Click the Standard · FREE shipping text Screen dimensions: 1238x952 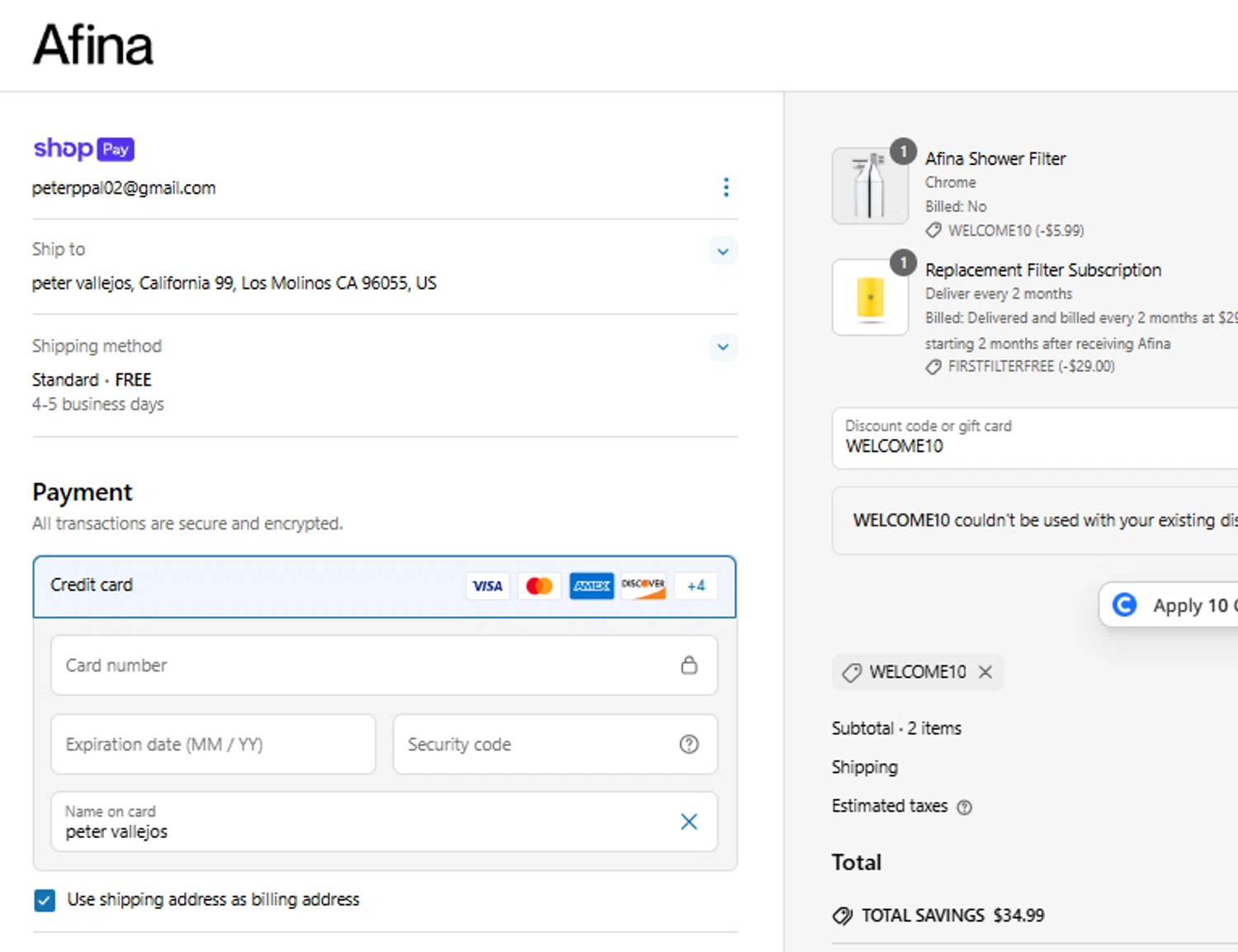[92, 380]
